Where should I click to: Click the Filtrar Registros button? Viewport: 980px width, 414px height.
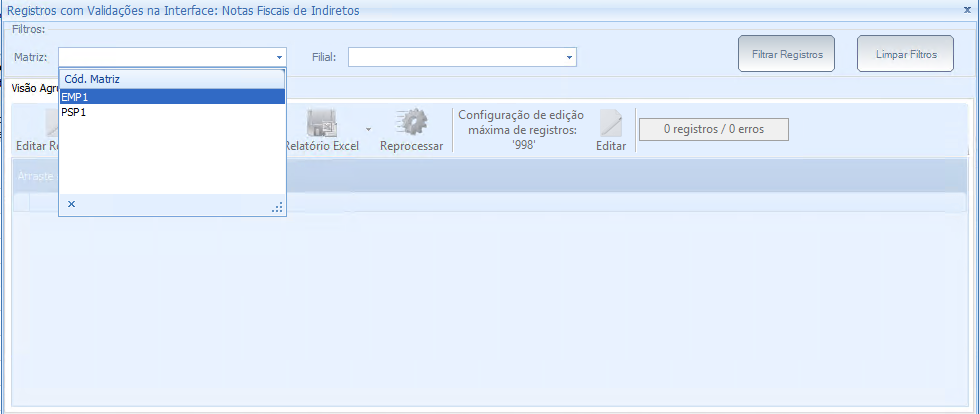(x=787, y=54)
